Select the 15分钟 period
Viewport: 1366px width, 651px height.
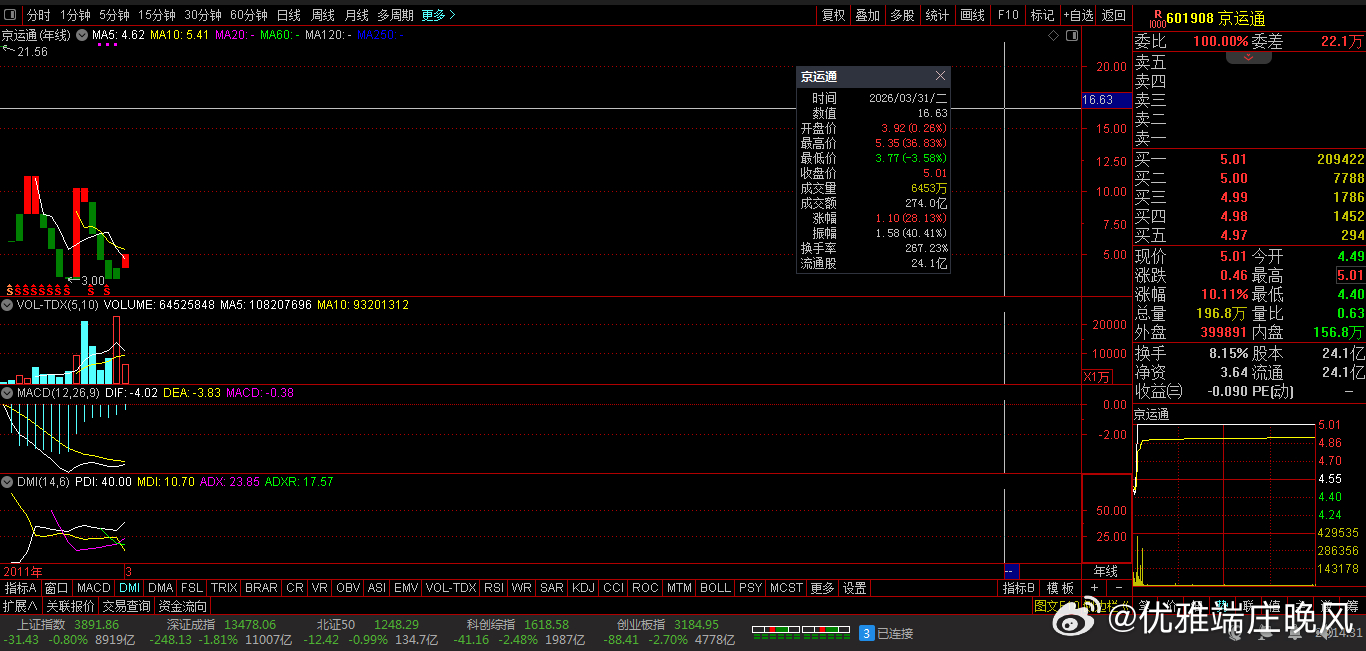[157, 15]
